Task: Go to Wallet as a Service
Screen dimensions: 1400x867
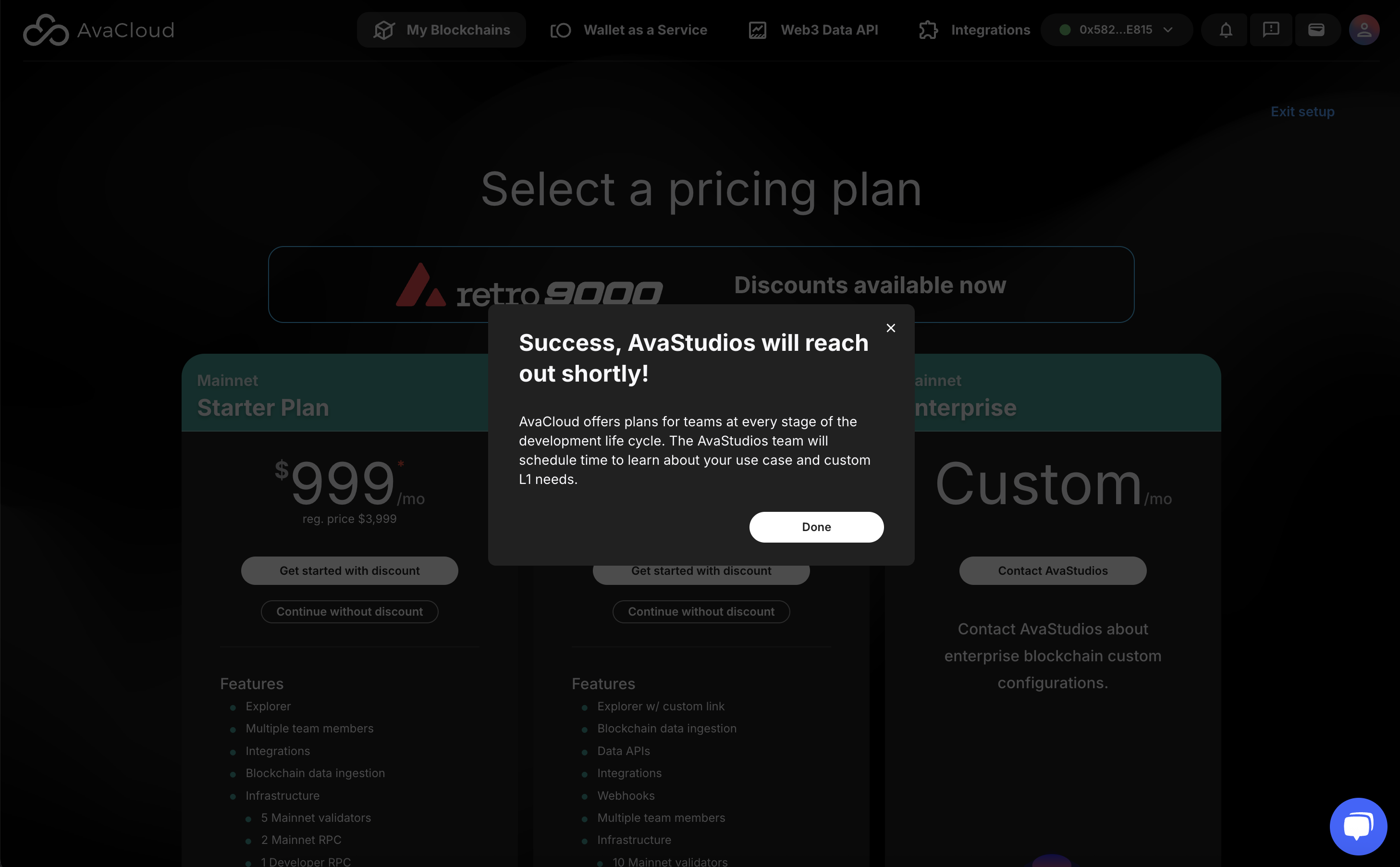Action: (x=628, y=30)
